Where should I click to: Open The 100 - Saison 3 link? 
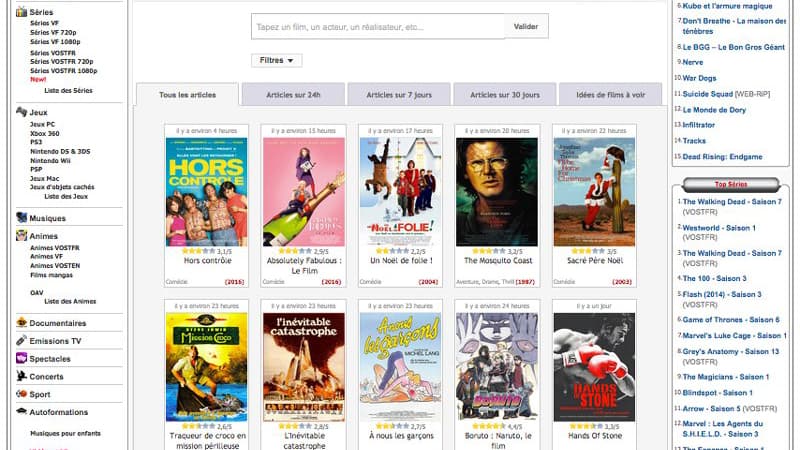tap(715, 279)
